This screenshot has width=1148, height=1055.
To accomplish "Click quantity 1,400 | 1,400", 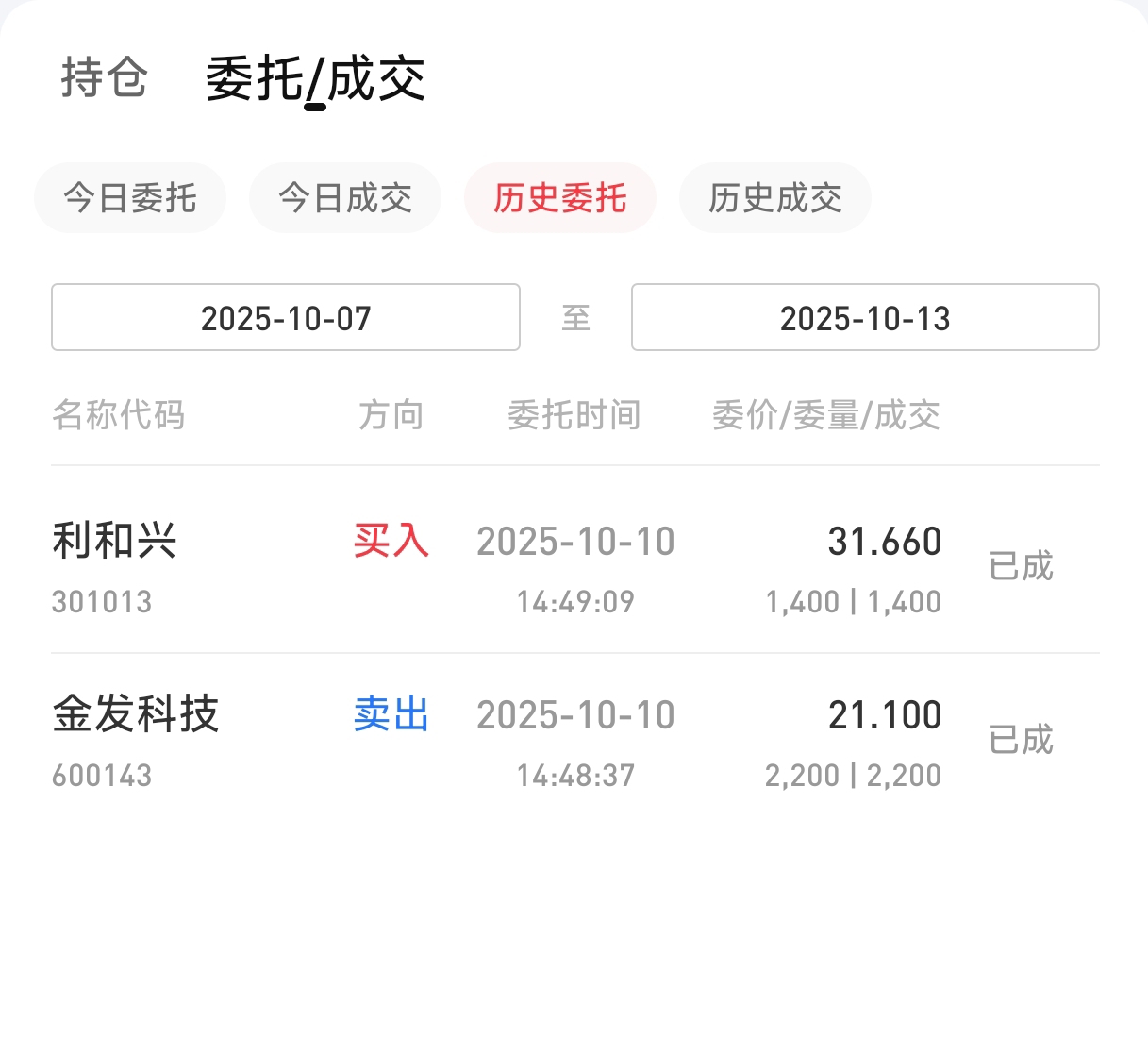I will (854, 602).
